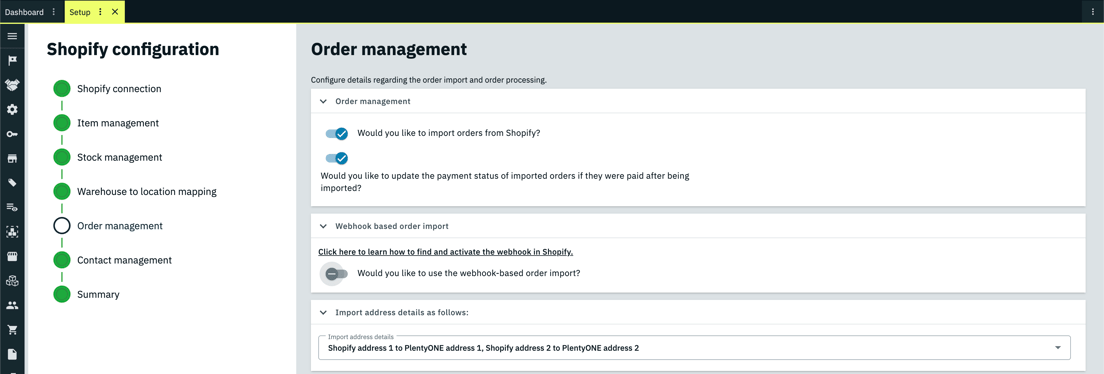1104x374 pixels.
Task: Click the 'Shopify configuration' heading
Action: (132, 49)
